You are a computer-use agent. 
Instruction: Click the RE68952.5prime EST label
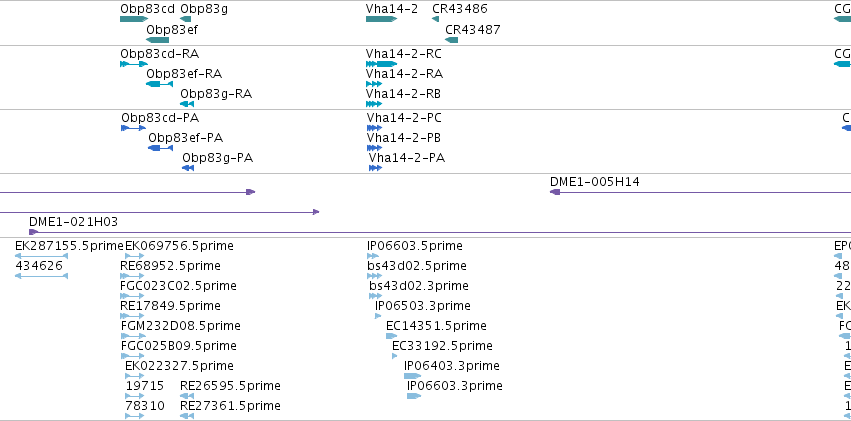[x=170, y=266]
